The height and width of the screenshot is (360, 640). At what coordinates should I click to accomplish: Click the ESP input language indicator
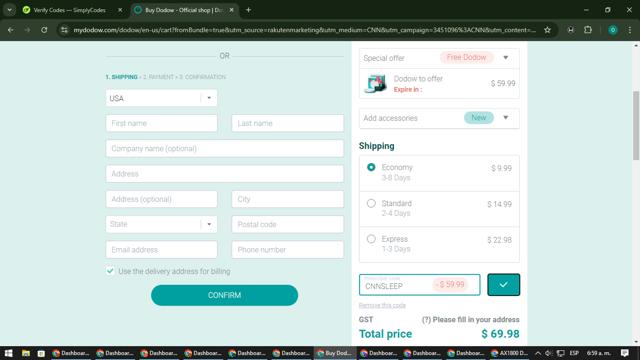(x=574, y=353)
